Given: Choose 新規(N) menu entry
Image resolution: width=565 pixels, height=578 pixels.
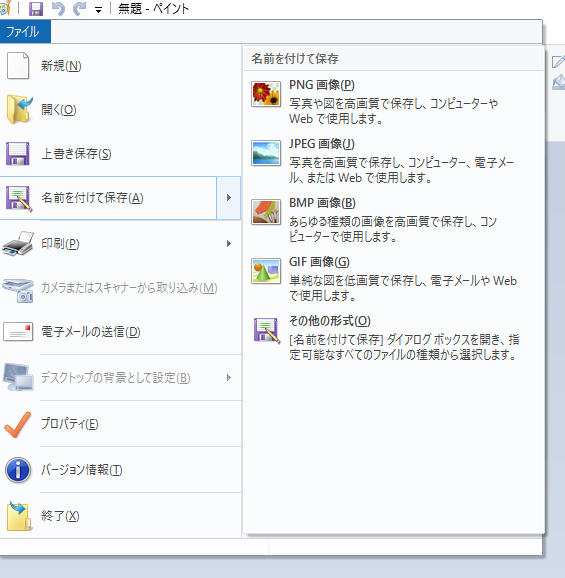Looking at the screenshot, I should point(120,66).
